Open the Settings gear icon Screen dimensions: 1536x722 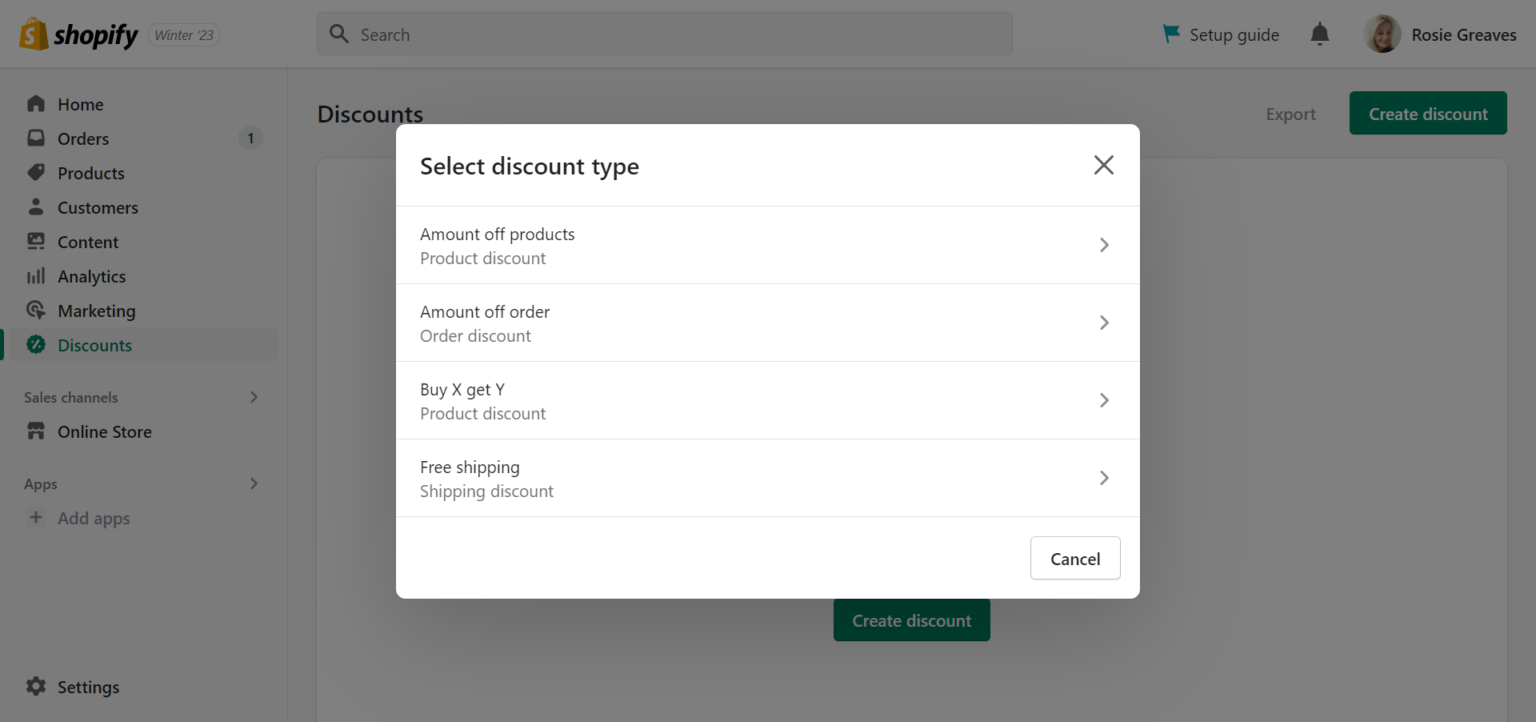(x=36, y=687)
